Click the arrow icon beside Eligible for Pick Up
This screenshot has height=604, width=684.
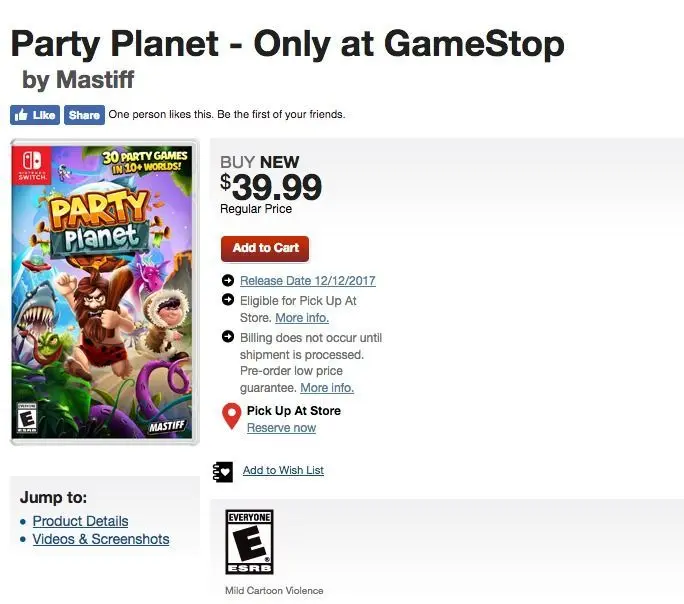point(228,299)
